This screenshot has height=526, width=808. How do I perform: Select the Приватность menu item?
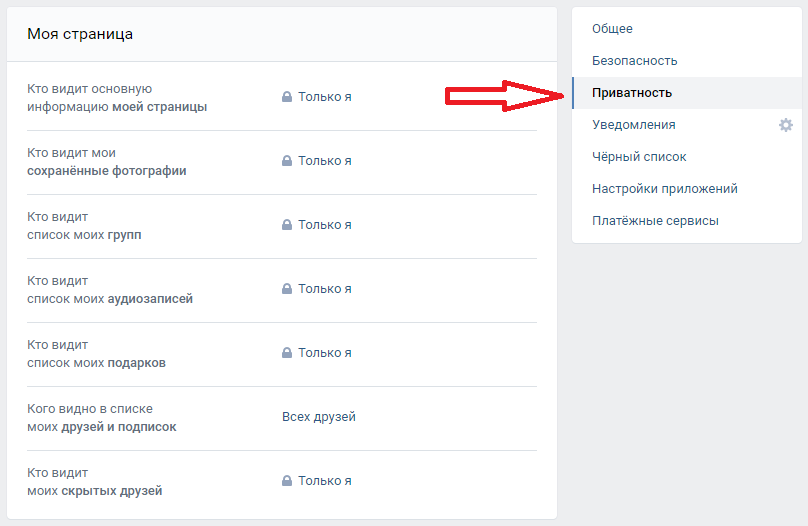coord(632,93)
